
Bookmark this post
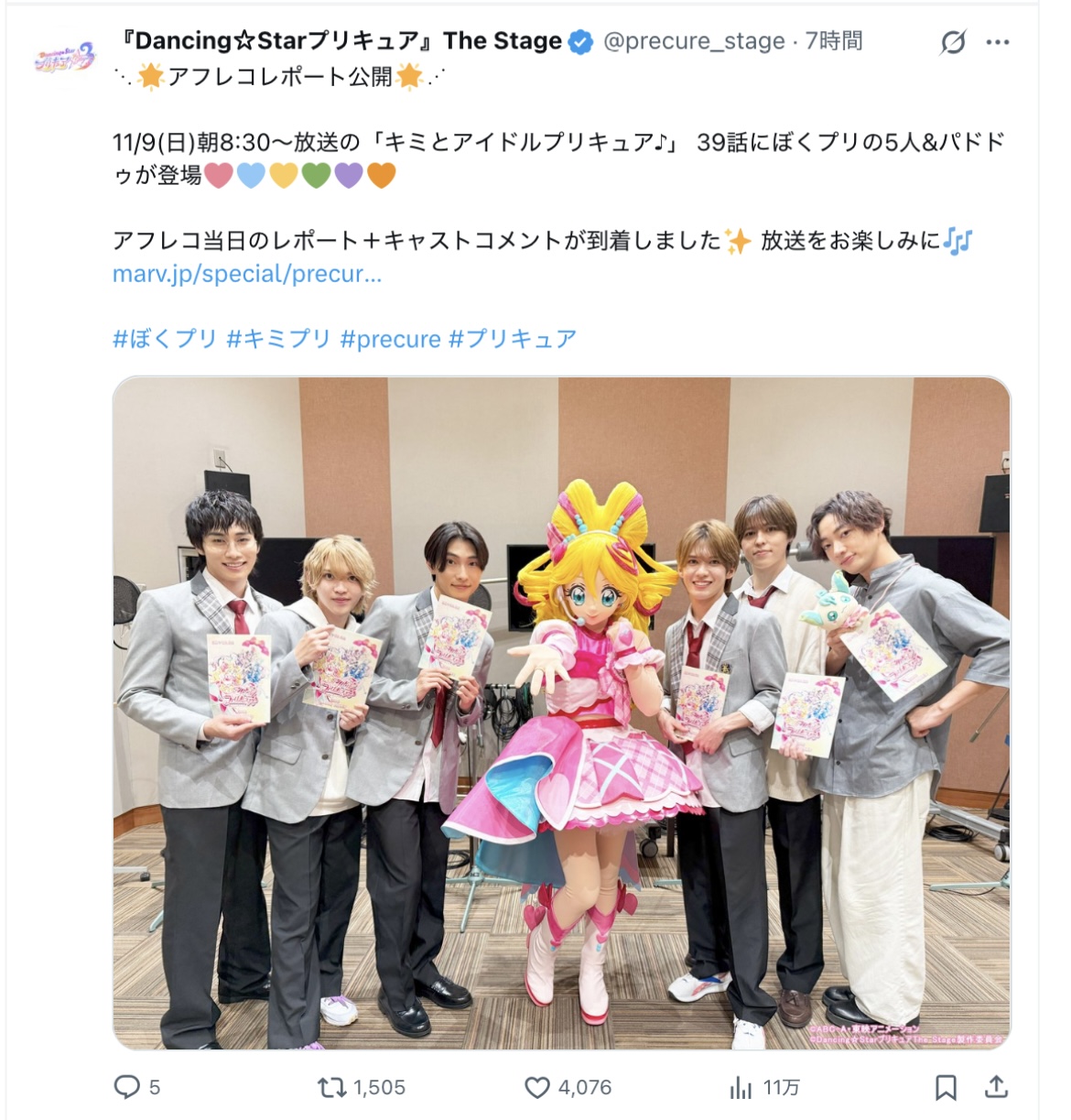[x=946, y=1087]
